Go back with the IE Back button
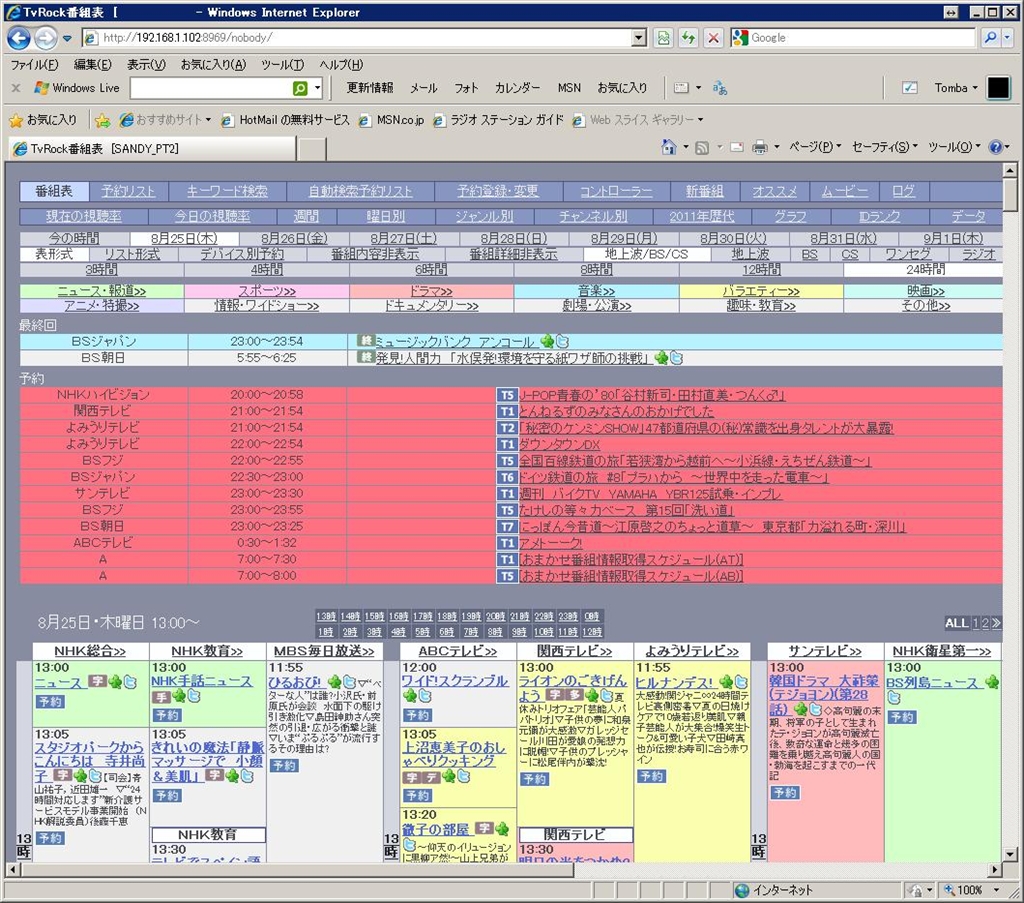 point(19,38)
